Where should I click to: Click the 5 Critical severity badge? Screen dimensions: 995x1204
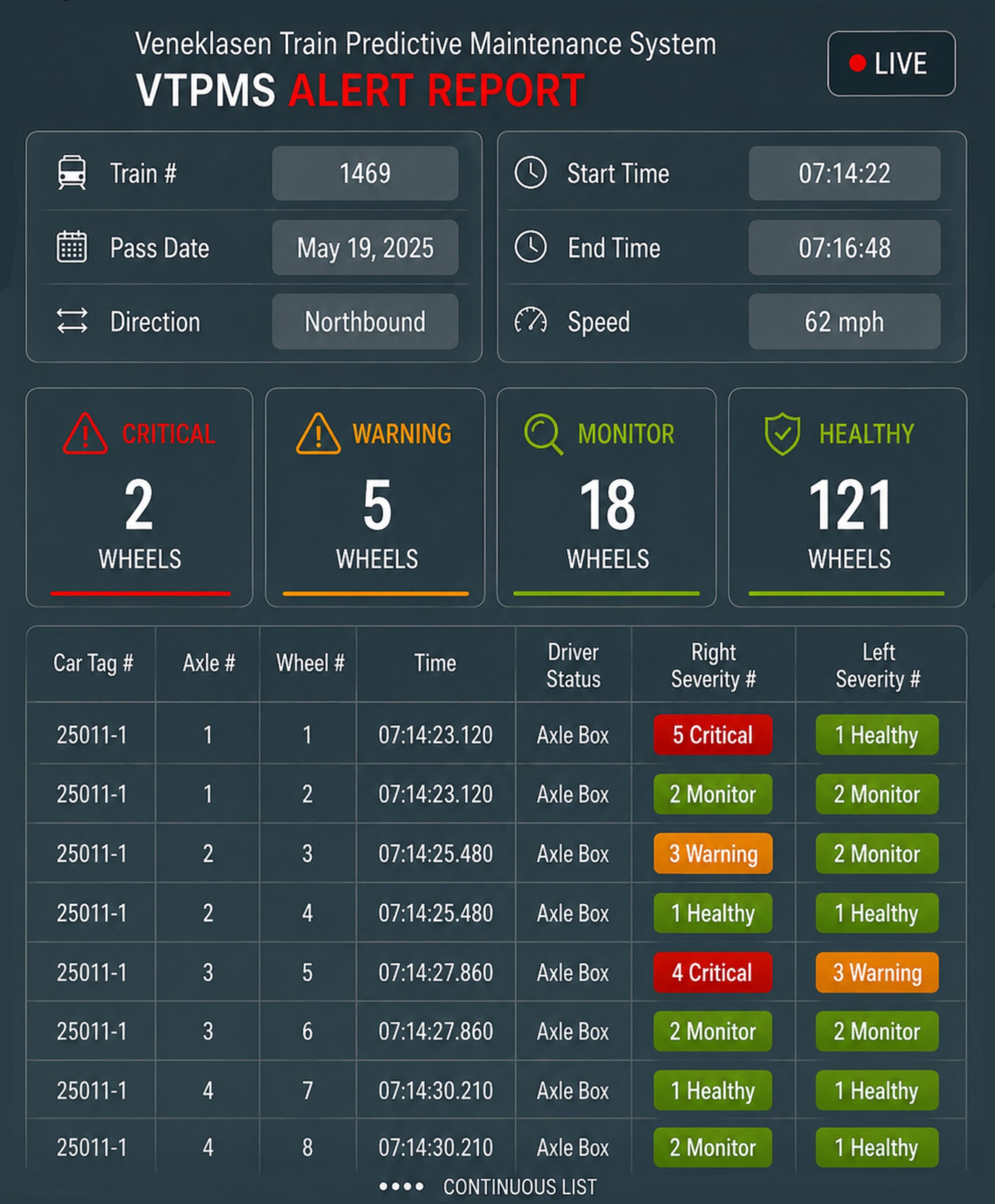click(713, 735)
